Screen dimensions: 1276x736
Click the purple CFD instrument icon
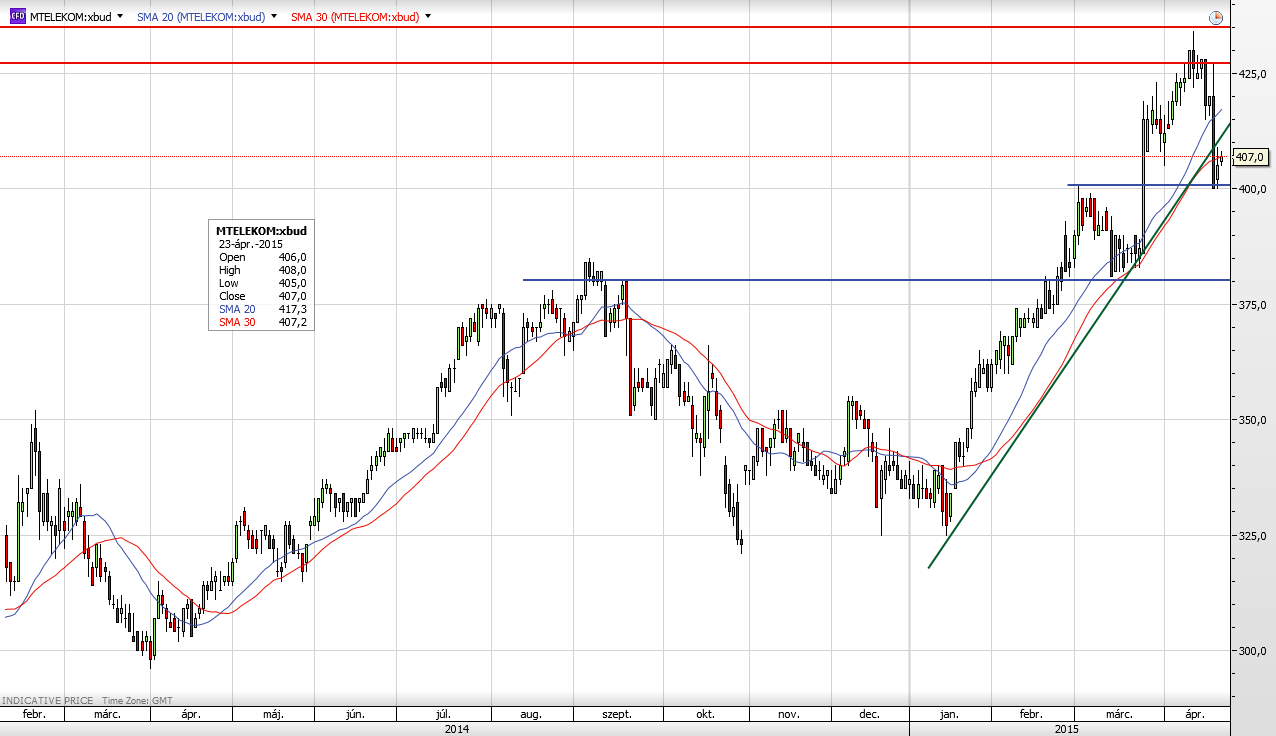[x=17, y=17]
